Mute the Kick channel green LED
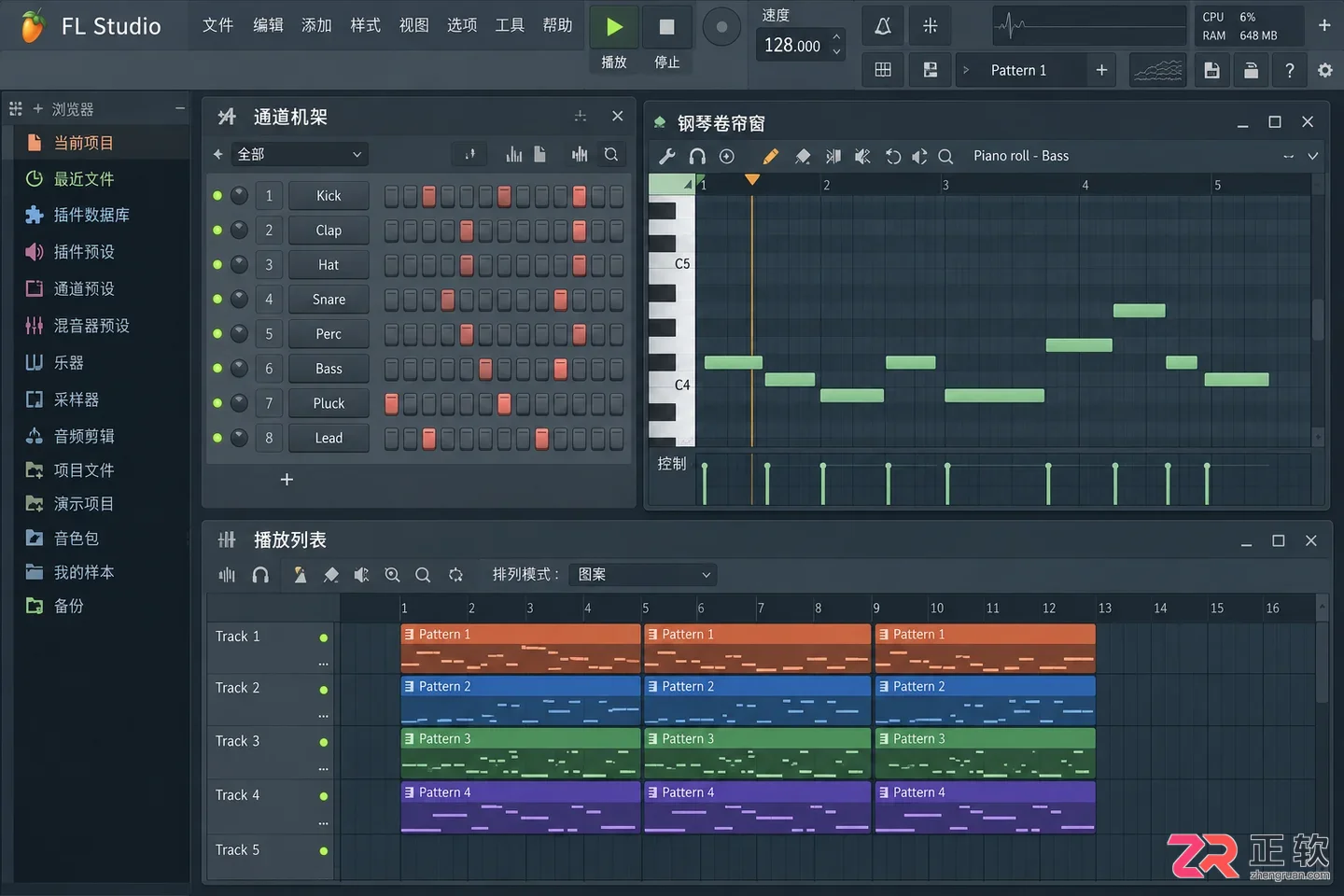 (x=217, y=196)
